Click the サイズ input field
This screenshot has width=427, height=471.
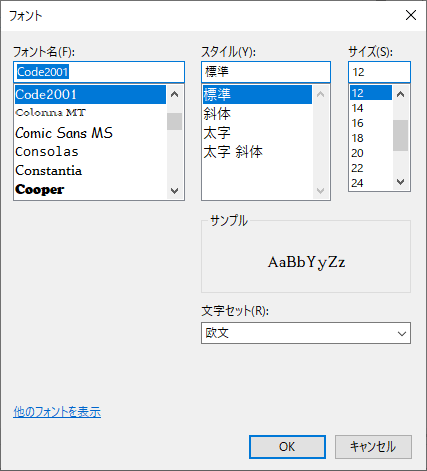379,72
